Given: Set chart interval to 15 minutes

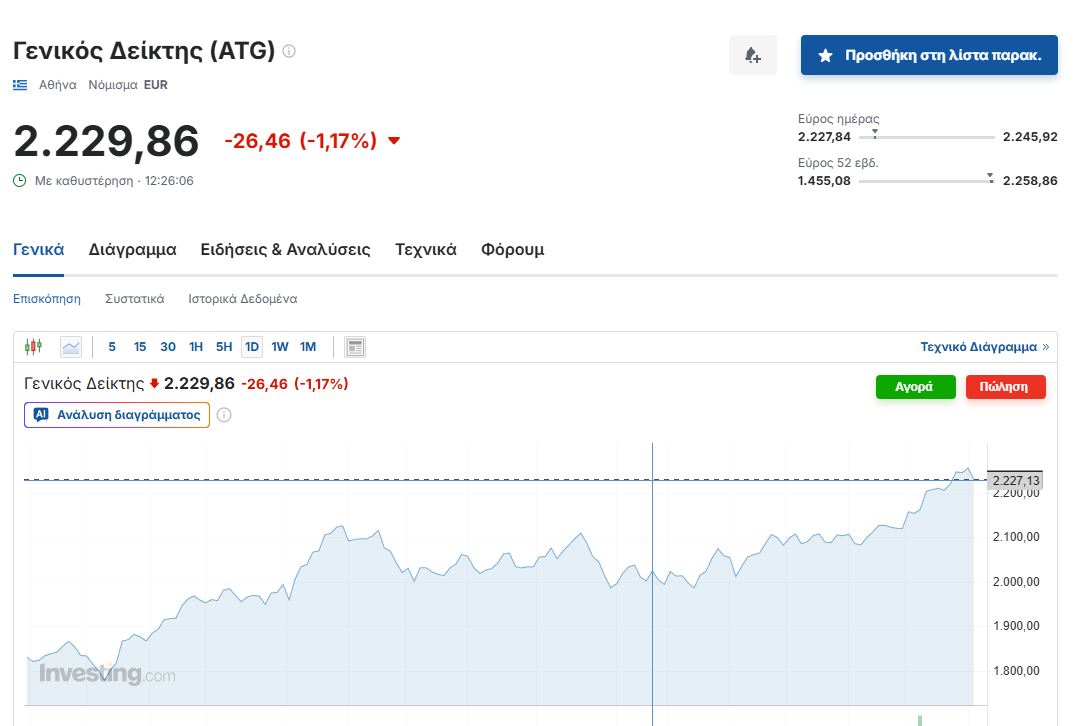Looking at the screenshot, I should tap(140, 347).
